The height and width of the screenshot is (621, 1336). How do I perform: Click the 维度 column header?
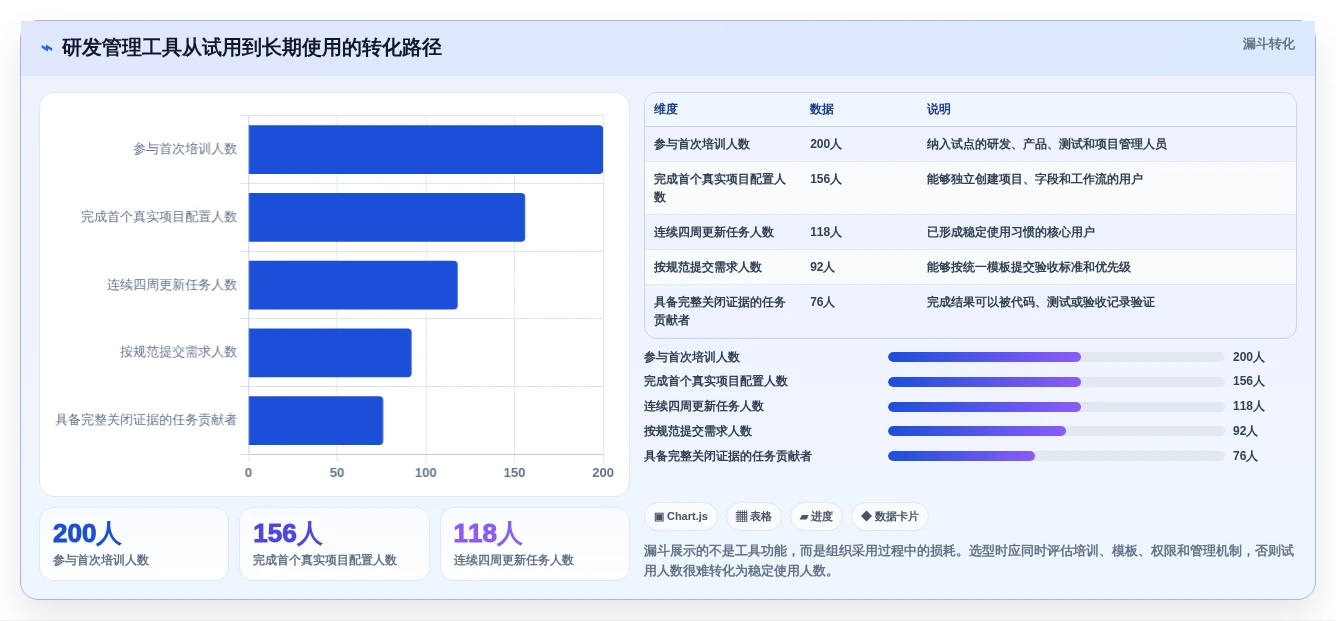click(666, 109)
